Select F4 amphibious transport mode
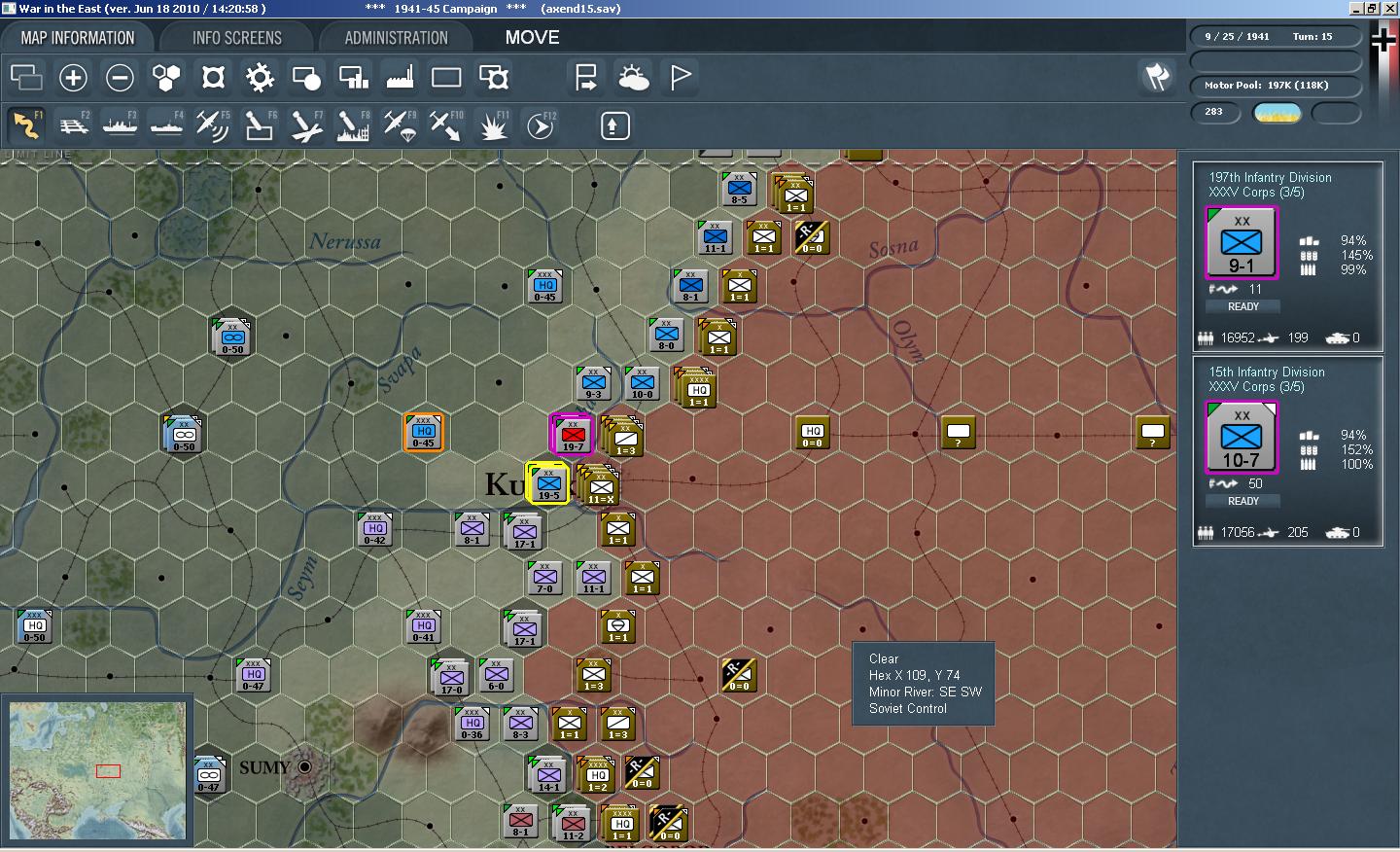Viewport: 1400px width, 852px height. click(x=166, y=125)
